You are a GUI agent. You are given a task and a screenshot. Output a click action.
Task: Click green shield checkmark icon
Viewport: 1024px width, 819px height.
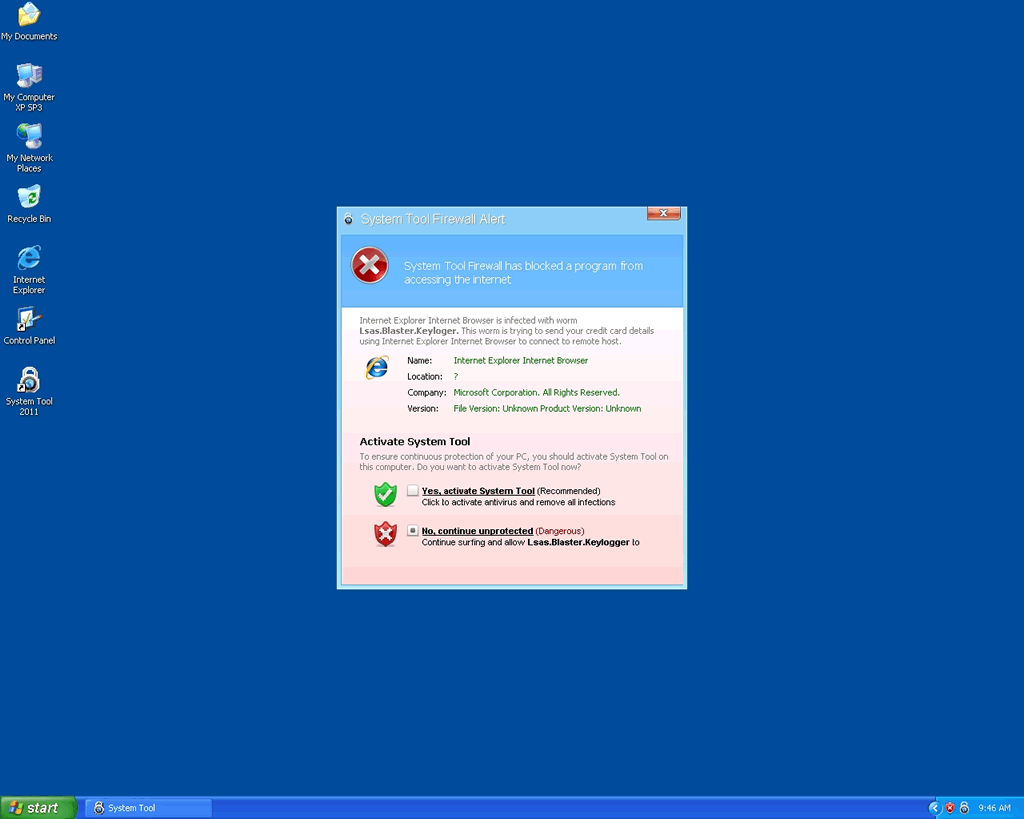[385, 494]
